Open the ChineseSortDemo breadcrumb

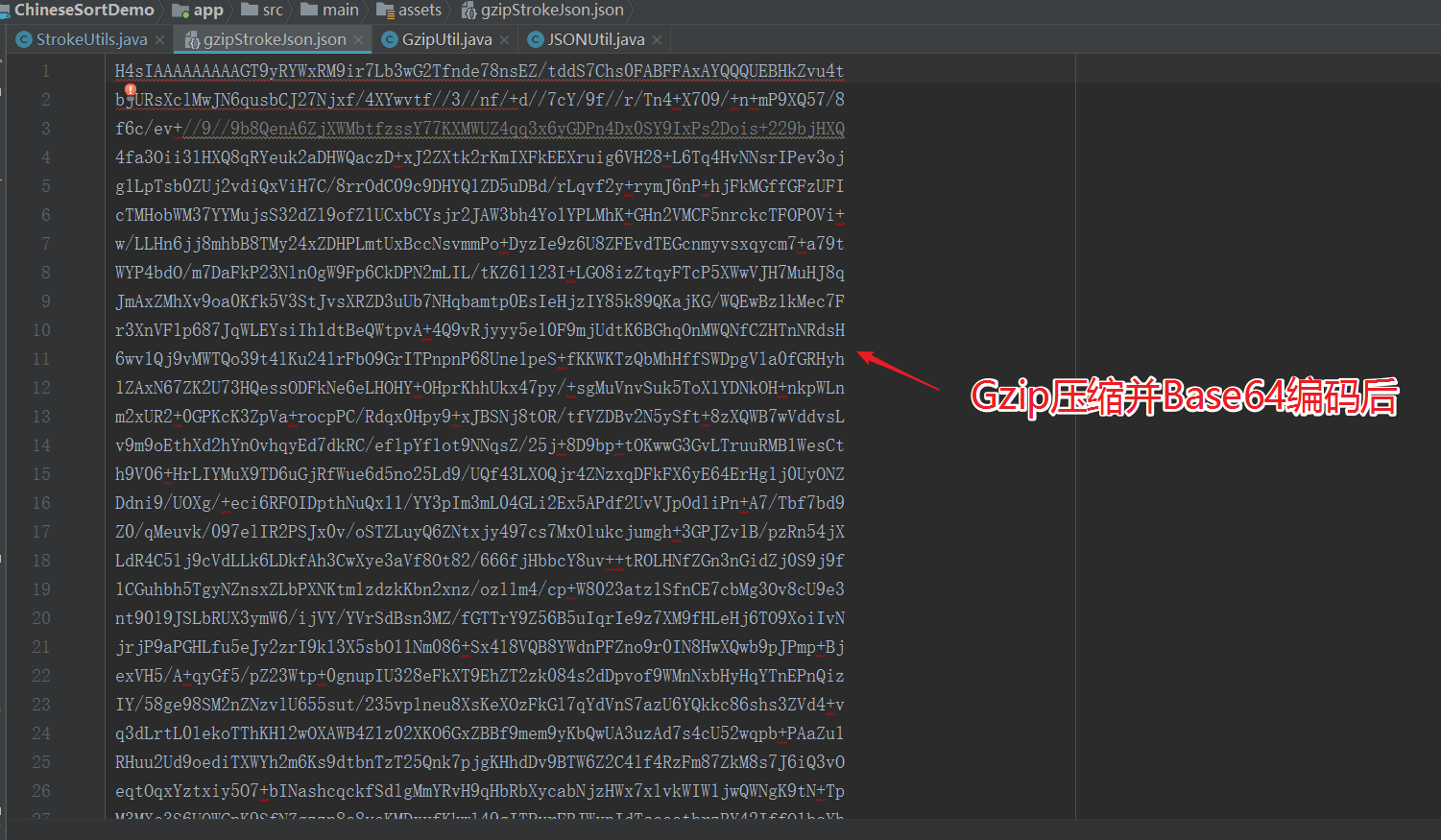click(84, 10)
